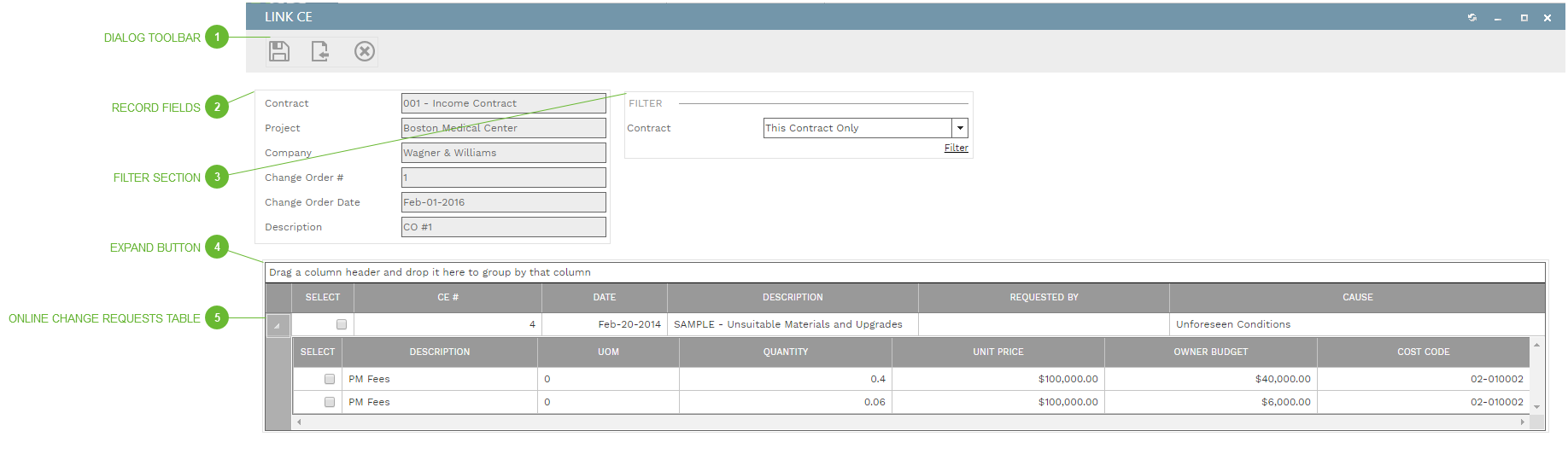Sort detail table by OWNER BUDGET header

point(1211,352)
